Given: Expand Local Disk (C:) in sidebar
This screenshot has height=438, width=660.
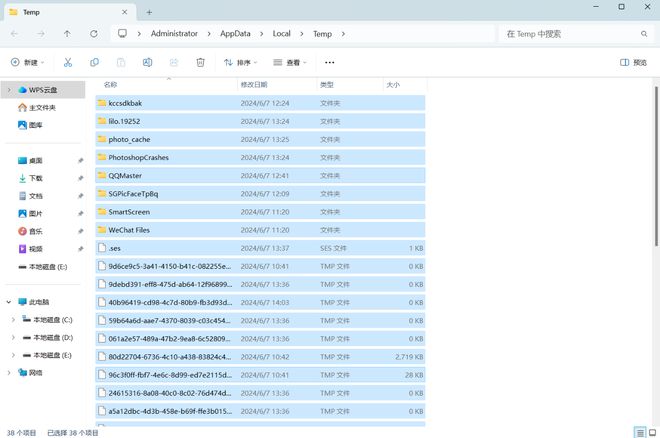Looking at the screenshot, I should (13, 320).
